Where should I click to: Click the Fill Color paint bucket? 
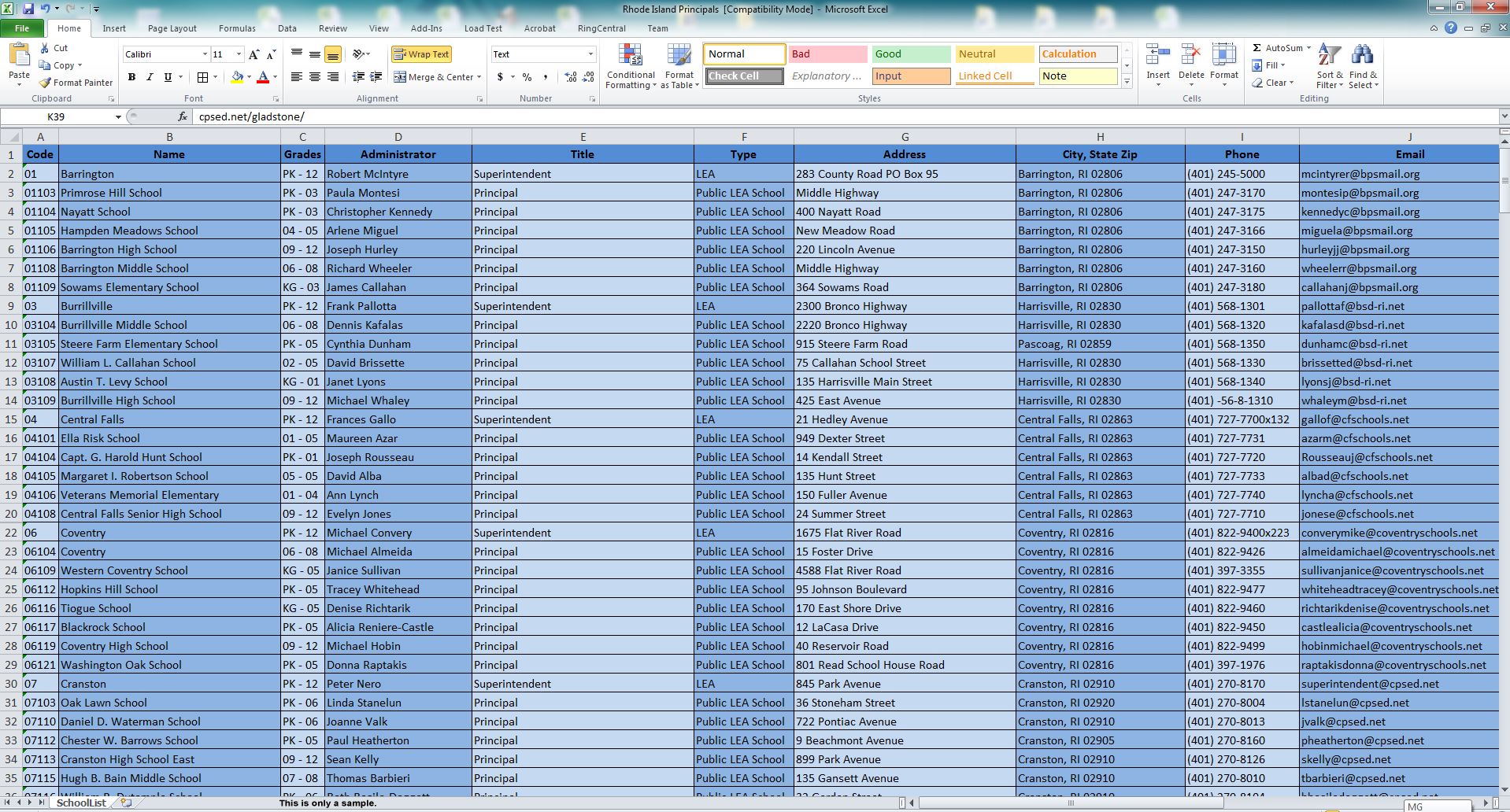click(237, 77)
